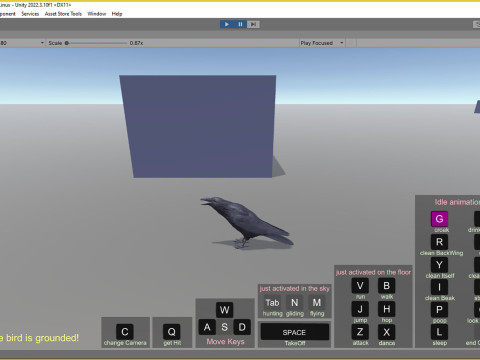Pause the game with the Pause button
480x360 pixels.
pyautogui.click(x=240, y=24)
